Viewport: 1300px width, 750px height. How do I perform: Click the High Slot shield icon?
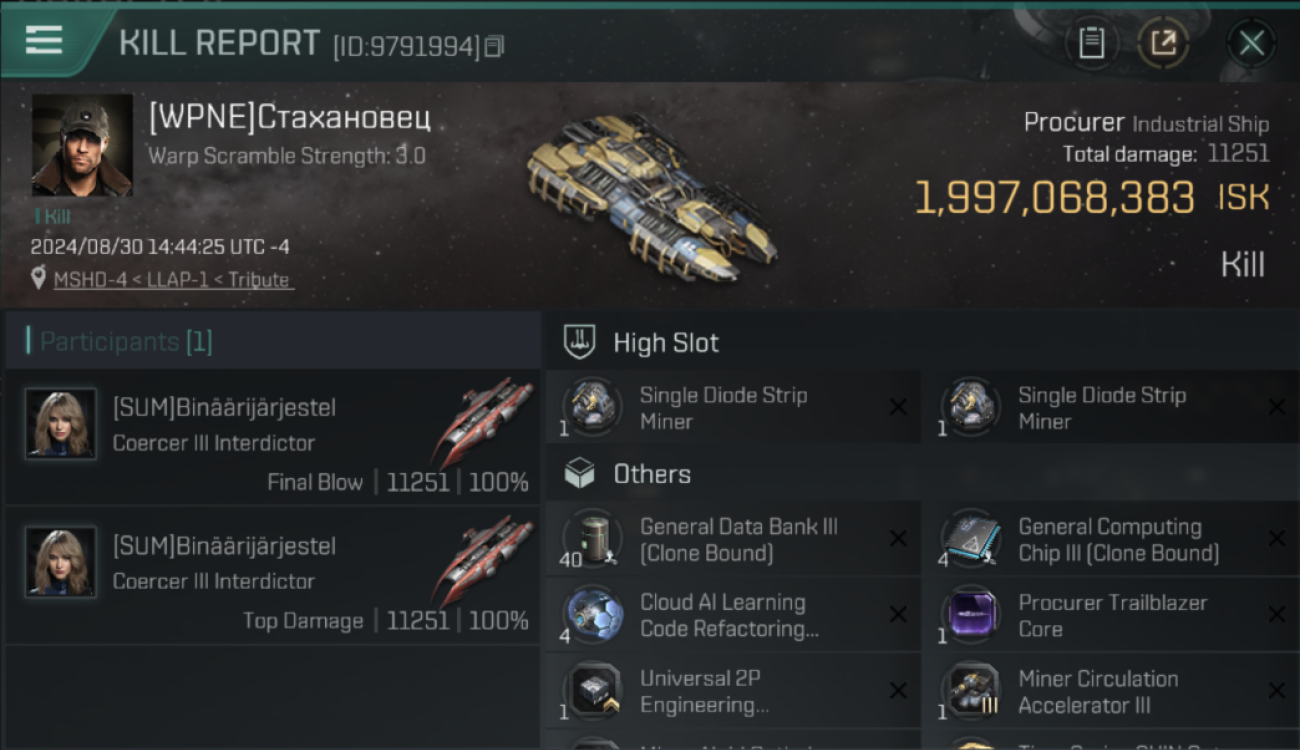pyautogui.click(x=580, y=342)
